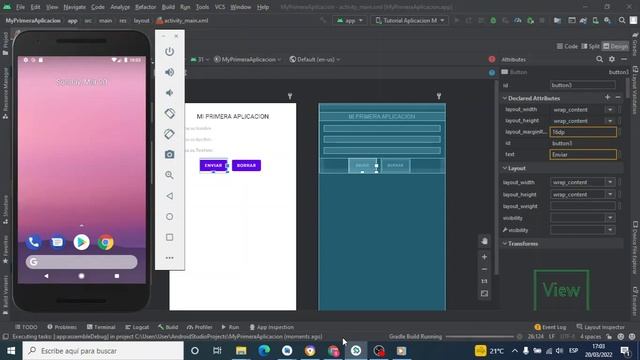Image resolution: width=640 pixels, height=360 pixels.
Task: Take emulator screenshot with camera icon
Action: 169,154
